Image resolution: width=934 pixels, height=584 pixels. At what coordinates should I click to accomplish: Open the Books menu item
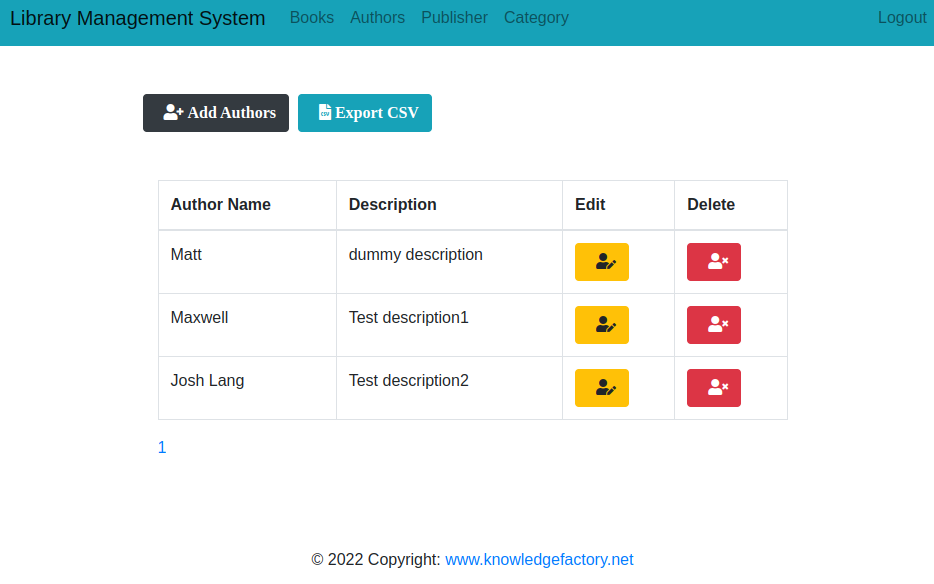pyautogui.click(x=312, y=18)
